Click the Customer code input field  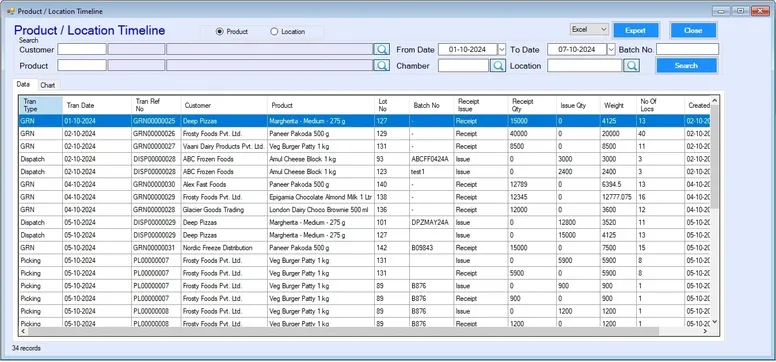click(82, 49)
